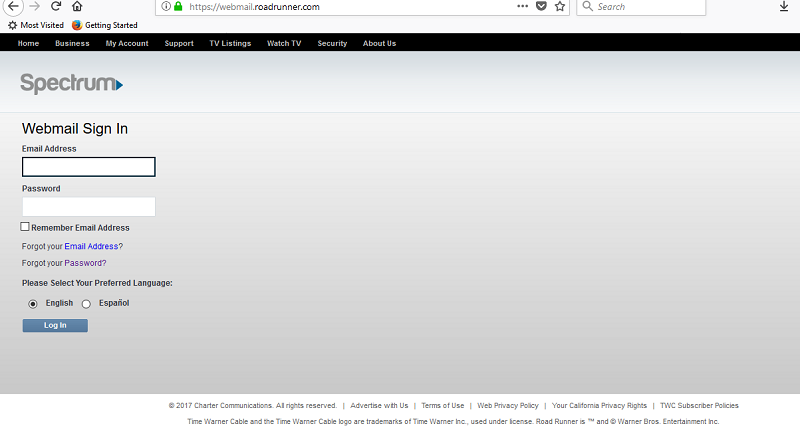Click into the Password field
800x430 pixels.
point(89,207)
